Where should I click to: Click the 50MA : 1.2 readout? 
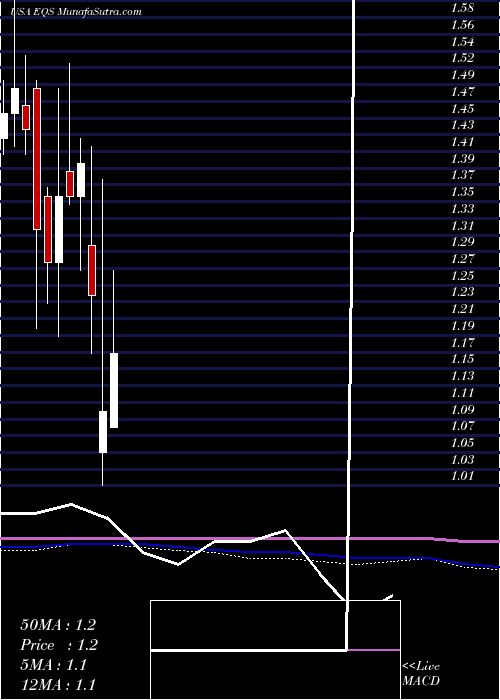tap(58, 625)
